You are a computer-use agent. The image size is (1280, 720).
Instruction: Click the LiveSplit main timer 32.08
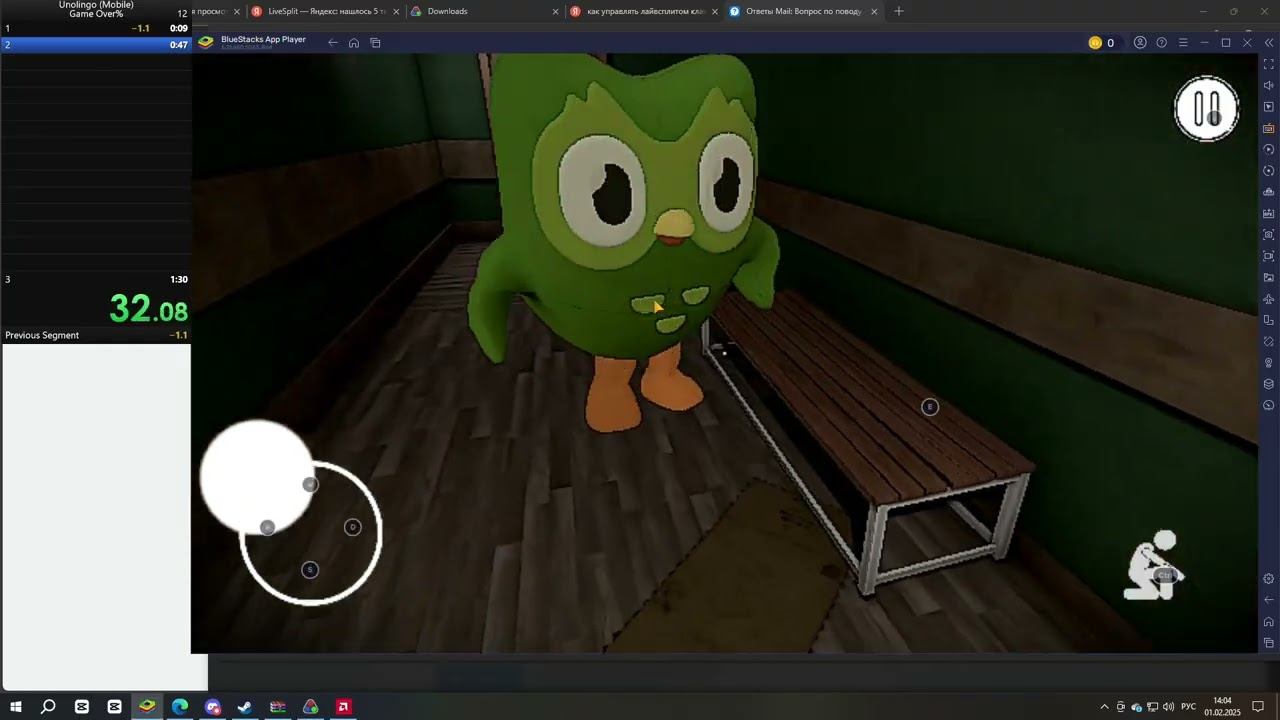[x=149, y=309]
